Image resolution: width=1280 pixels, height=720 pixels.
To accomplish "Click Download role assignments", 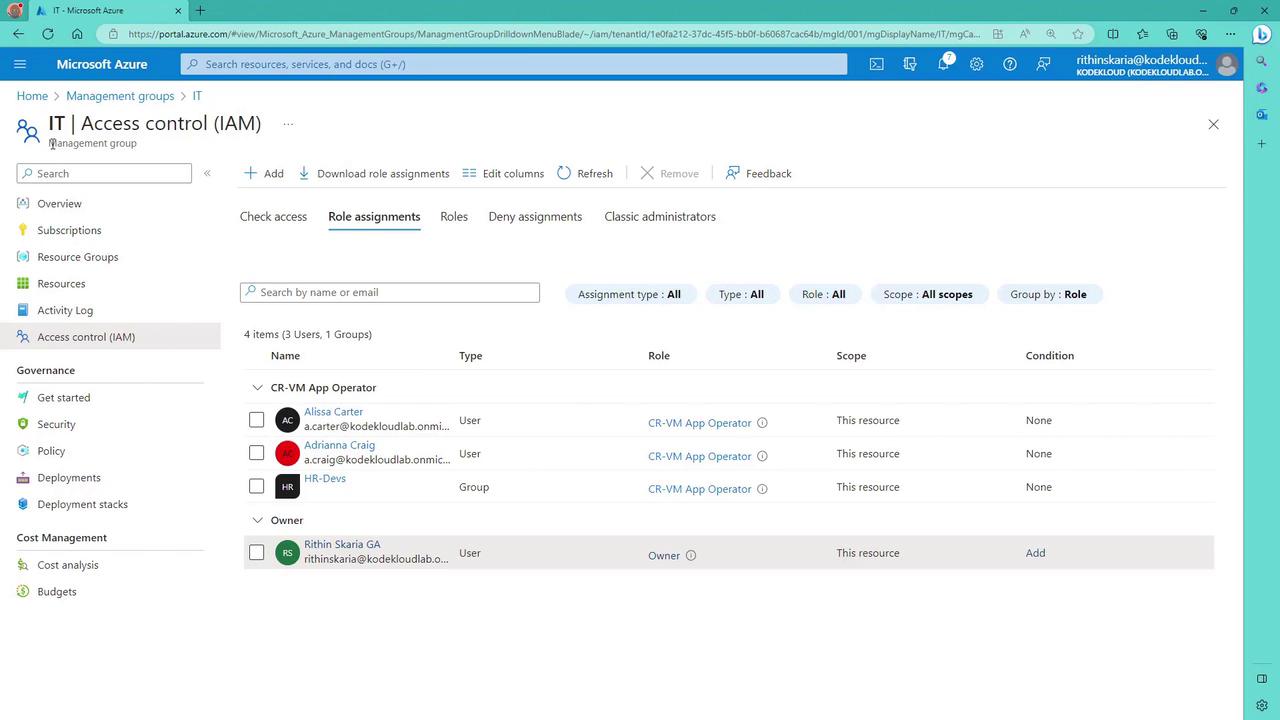I will coord(374,173).
